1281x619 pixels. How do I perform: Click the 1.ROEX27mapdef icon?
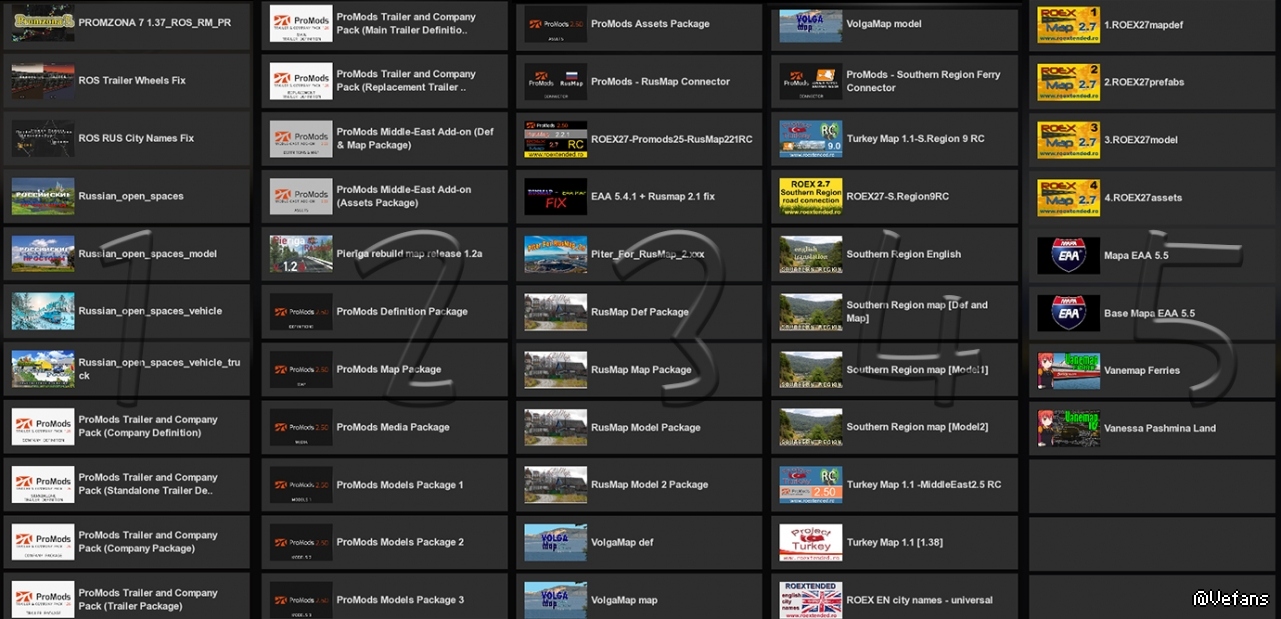click(1069, 25)
